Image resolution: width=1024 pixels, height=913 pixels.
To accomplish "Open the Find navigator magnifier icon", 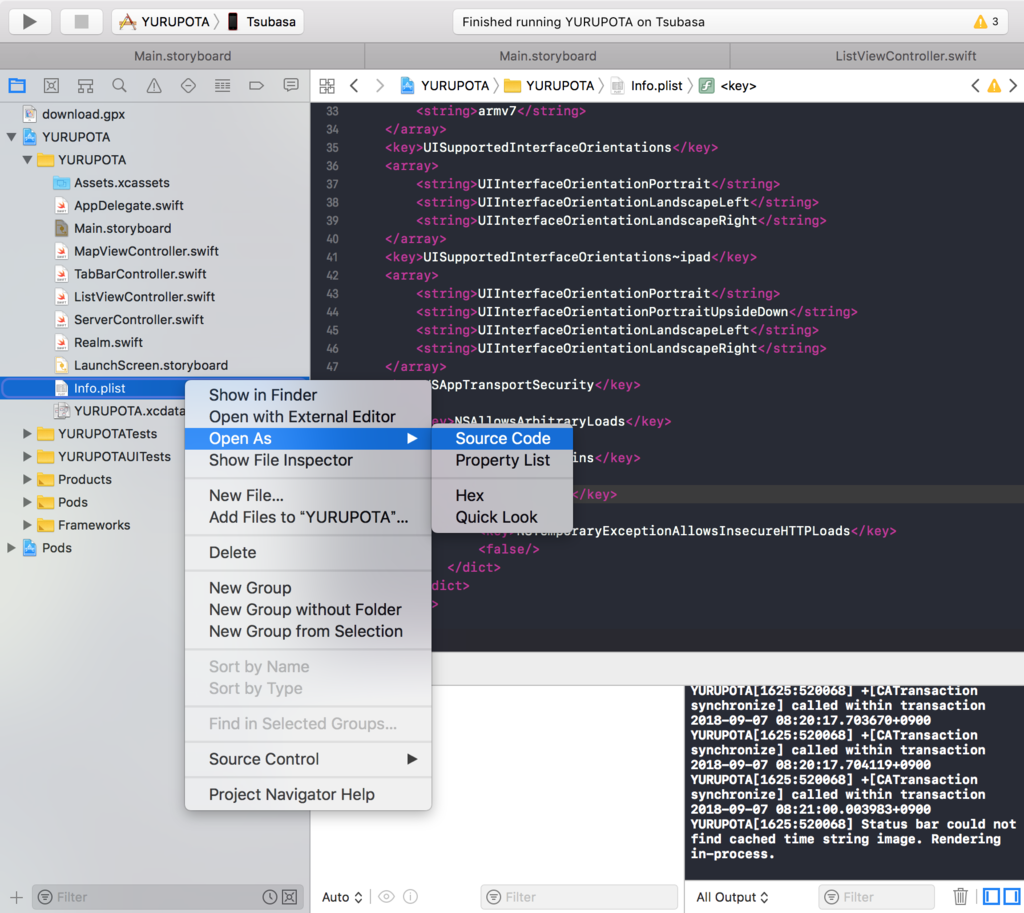I will [120, 86].
